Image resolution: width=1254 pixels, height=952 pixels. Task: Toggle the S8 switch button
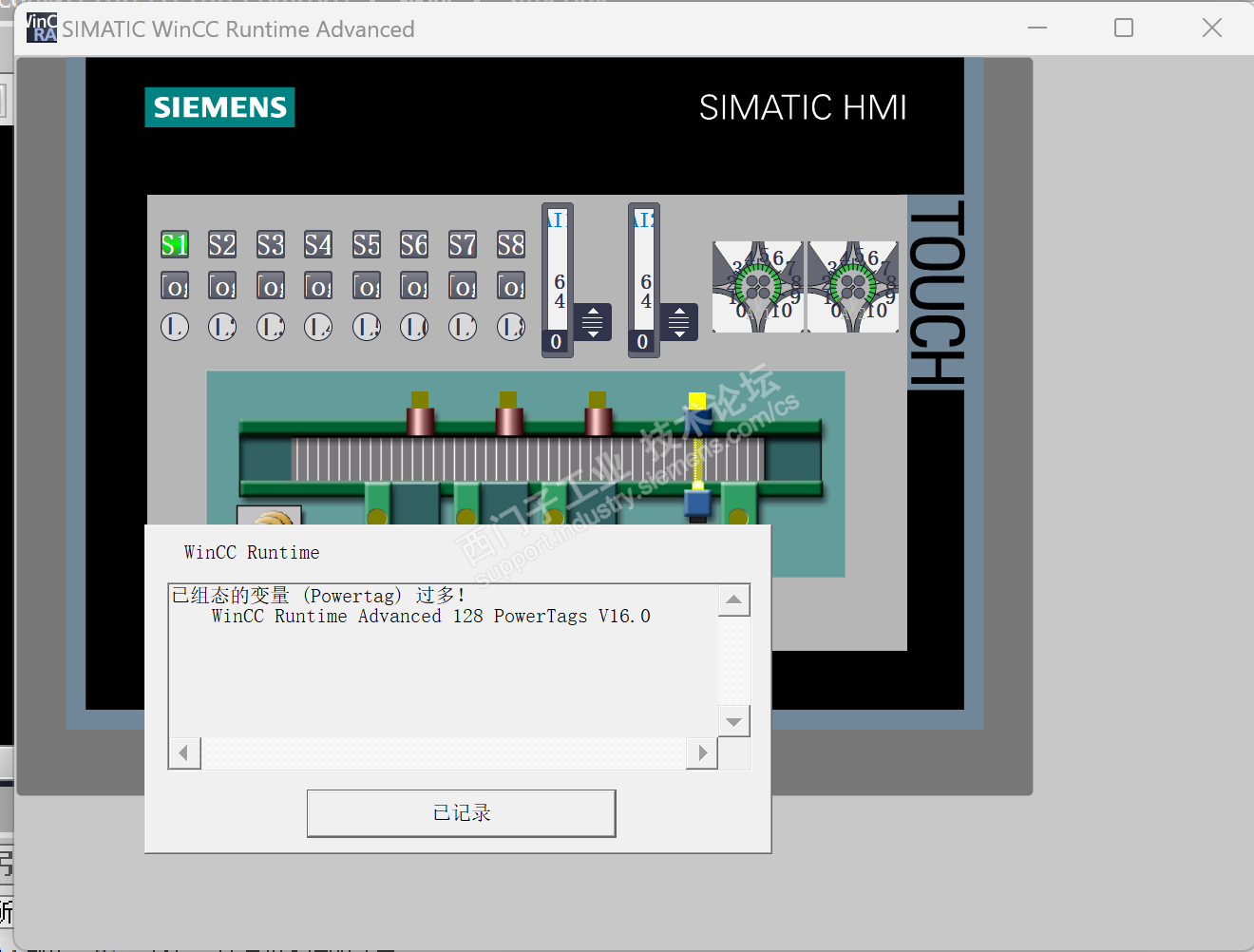click(x=511, y=245)
